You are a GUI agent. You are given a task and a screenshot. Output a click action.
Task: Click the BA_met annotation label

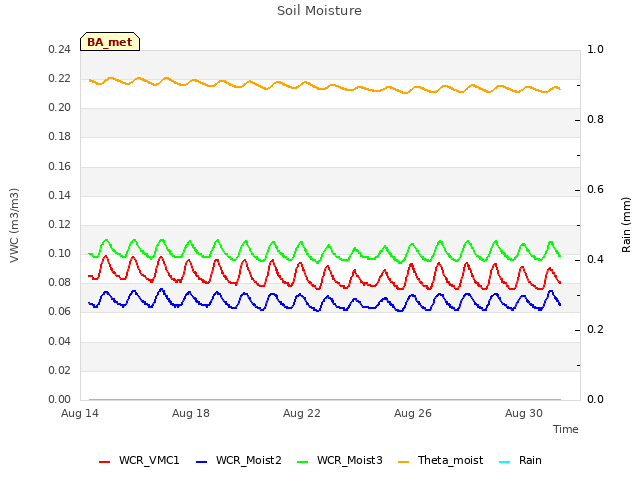110,42
